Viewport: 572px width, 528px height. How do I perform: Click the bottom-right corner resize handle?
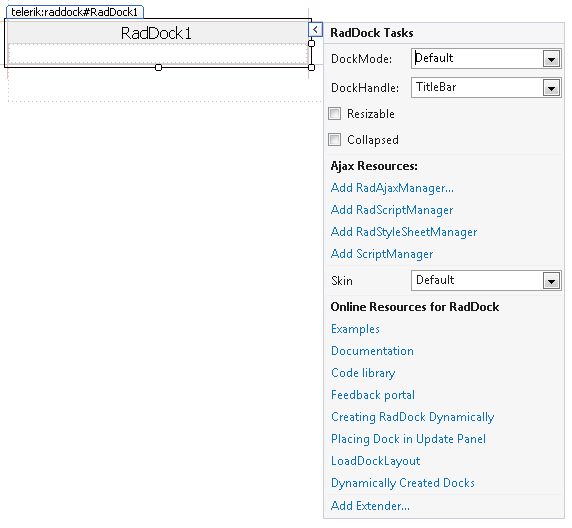(312, 68)
